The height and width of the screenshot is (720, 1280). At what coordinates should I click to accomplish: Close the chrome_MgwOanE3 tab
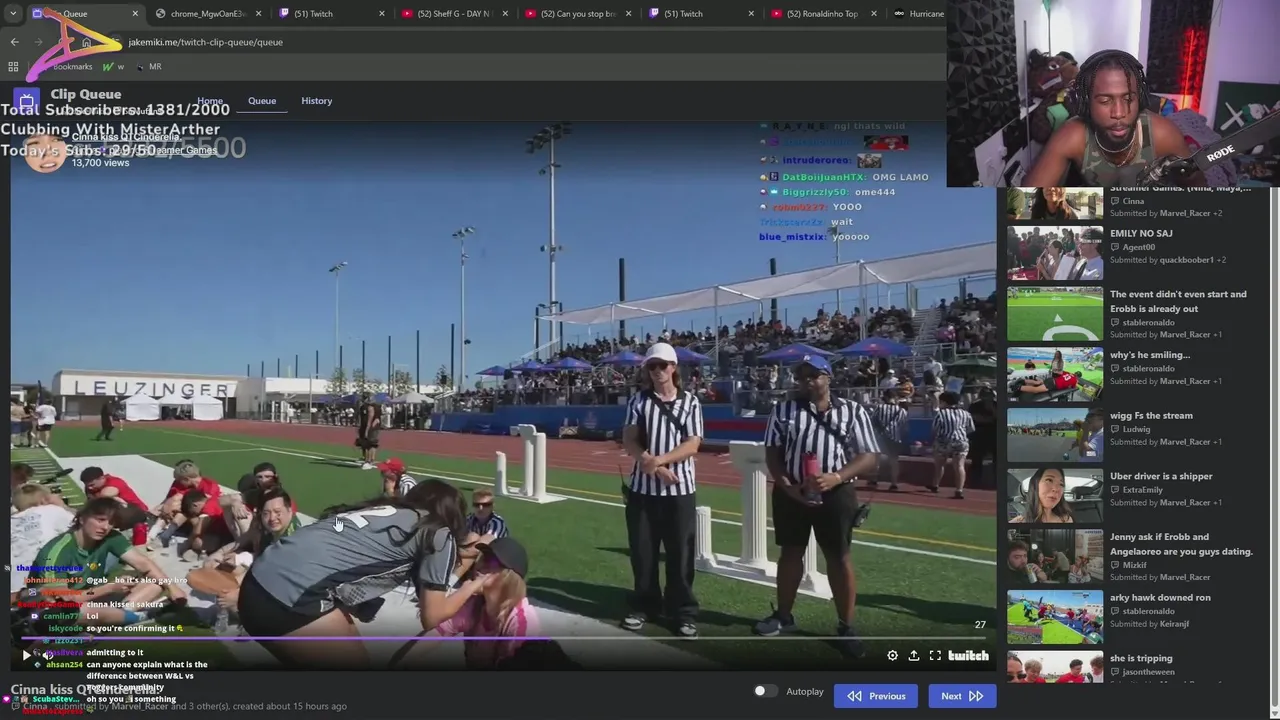[x=258, y=14]
